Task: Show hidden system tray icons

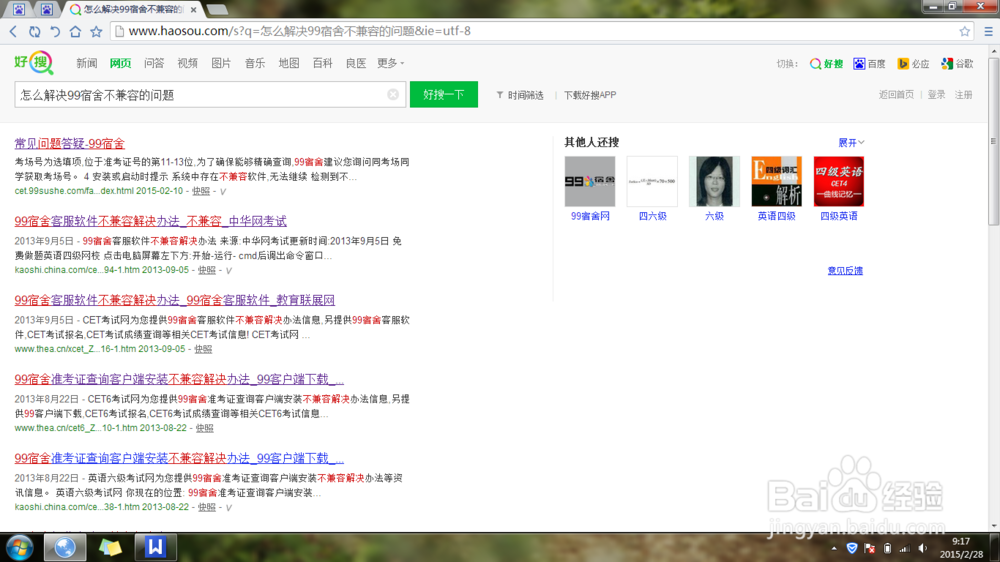Action: pyautogui.click(x=834, y=548)
